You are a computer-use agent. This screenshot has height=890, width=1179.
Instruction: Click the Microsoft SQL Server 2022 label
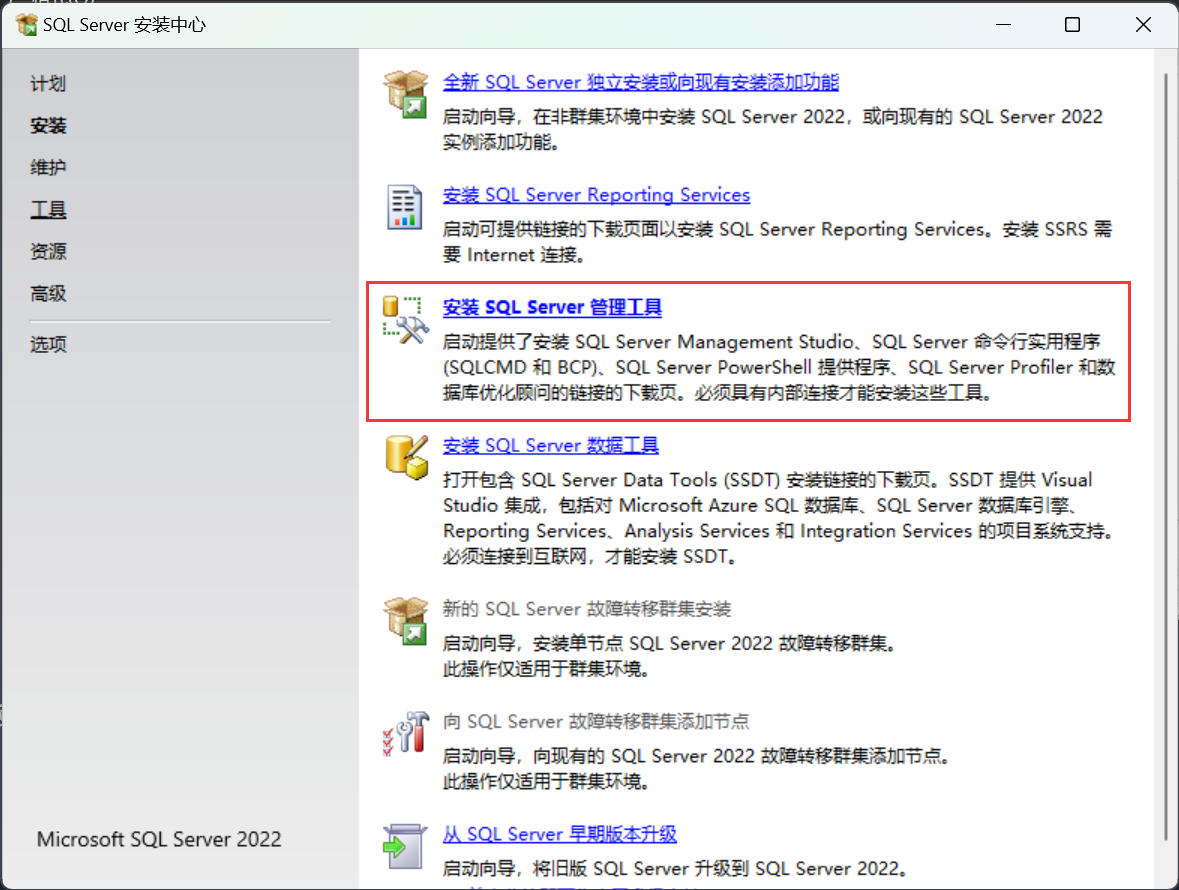tap(159, 840)
